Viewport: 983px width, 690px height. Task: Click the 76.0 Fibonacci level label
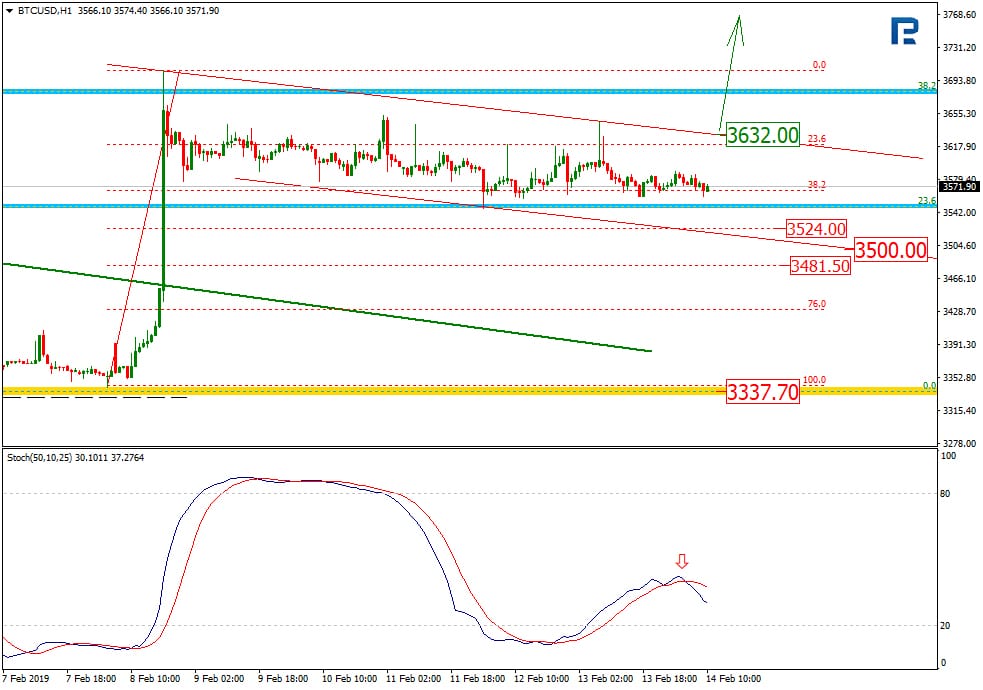[817, 304]
